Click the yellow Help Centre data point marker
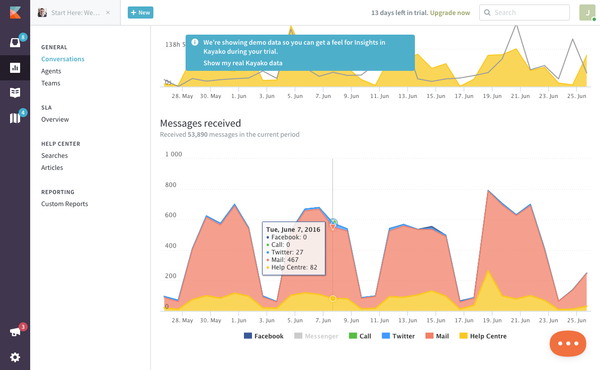Screen dimensions: 600x370 point(333,298)
